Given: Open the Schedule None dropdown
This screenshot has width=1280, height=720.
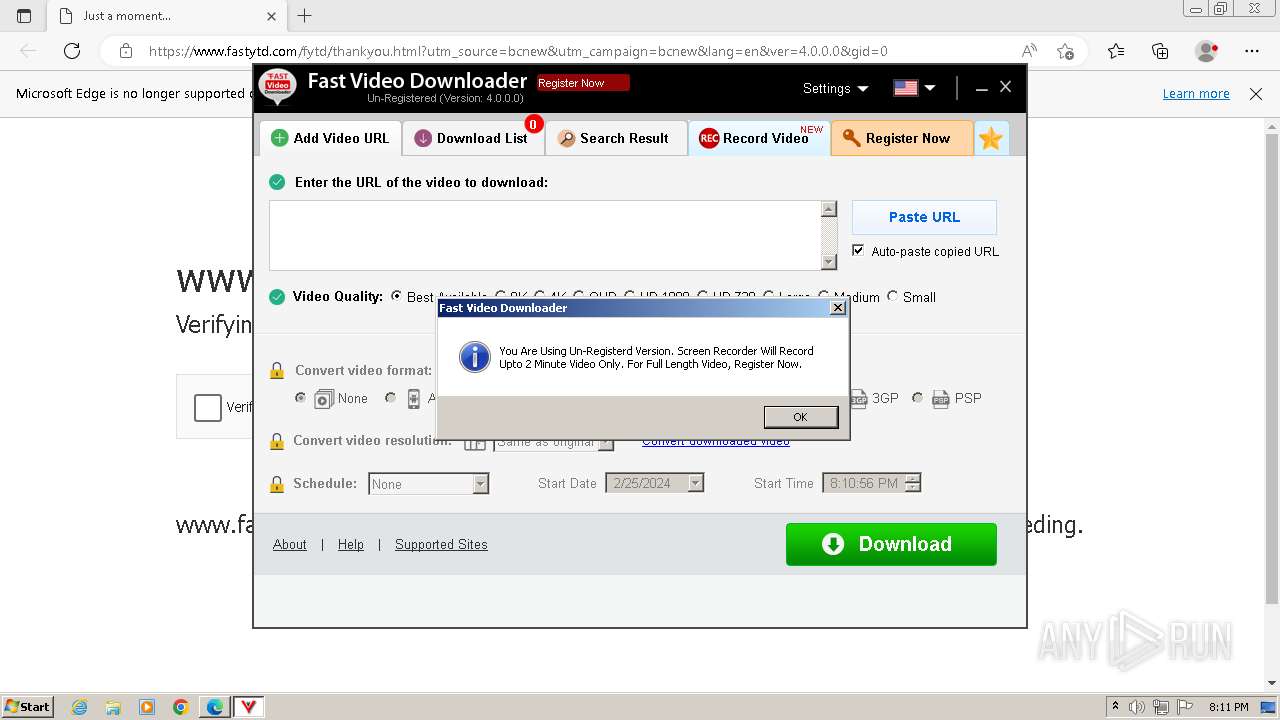Looking at the screenshot, I should [x=428, y=484].
